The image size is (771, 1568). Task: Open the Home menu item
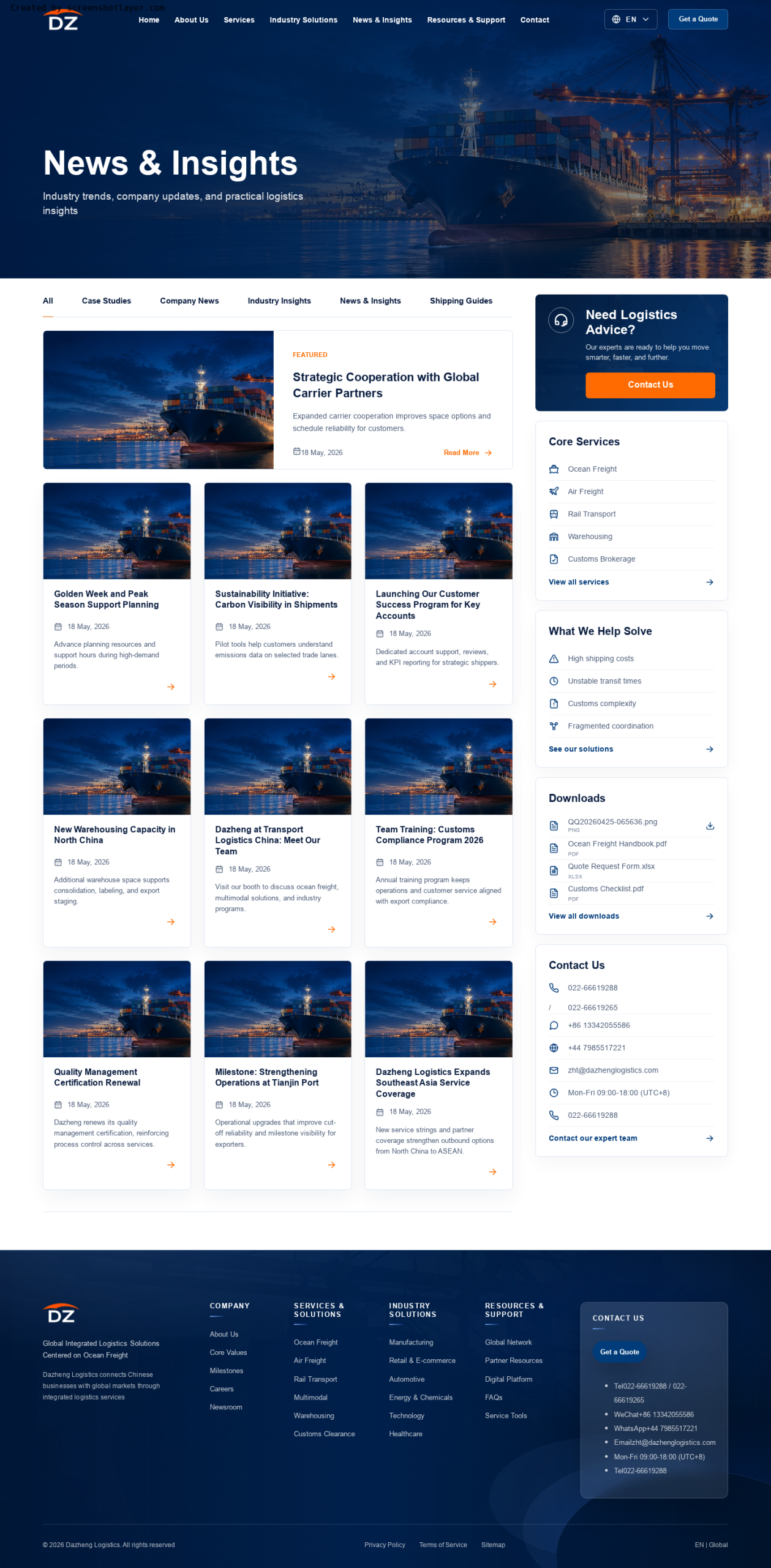[149, 20]
